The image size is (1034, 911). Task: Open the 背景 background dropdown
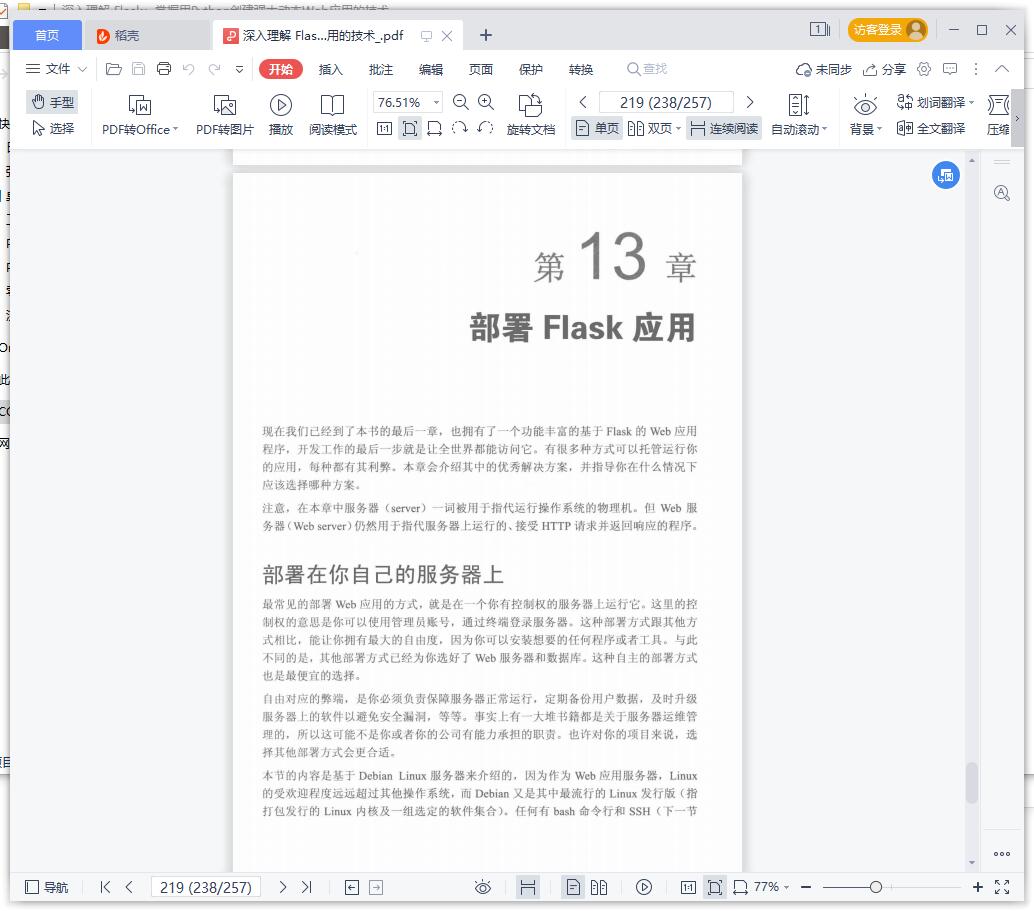865,114
